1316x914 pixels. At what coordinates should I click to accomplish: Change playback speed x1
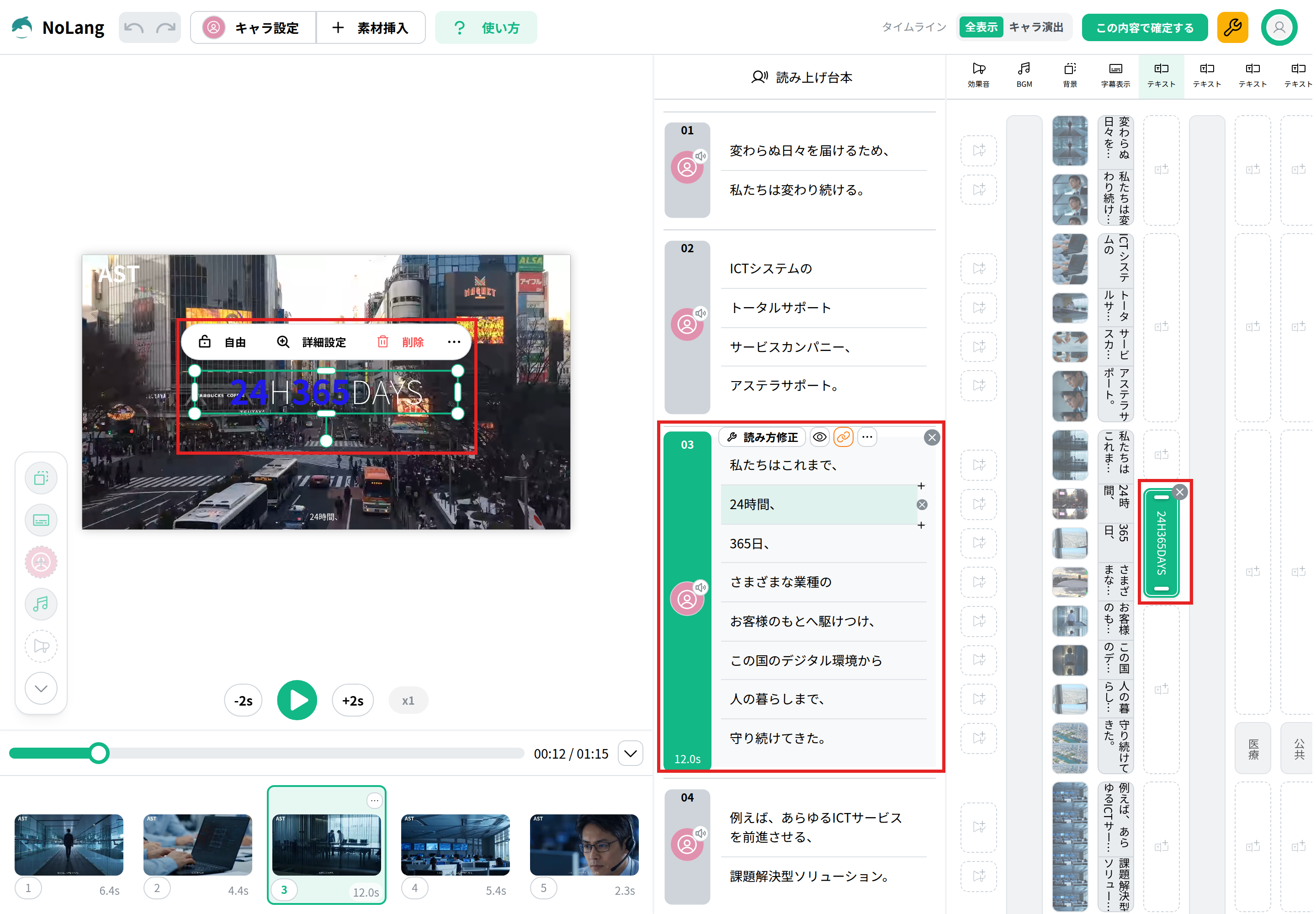409,701
